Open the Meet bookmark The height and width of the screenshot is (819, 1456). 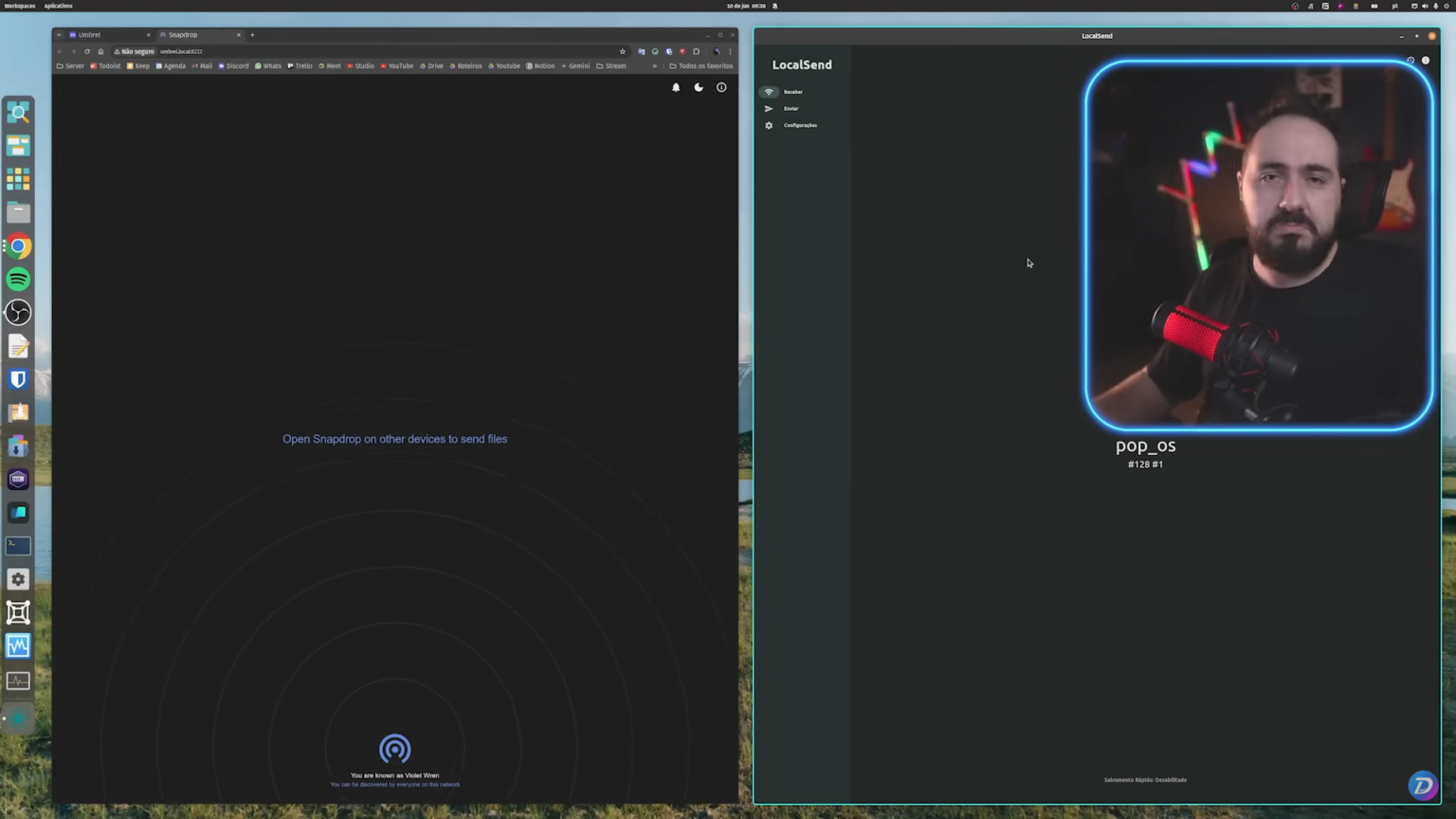pos(330,66)
